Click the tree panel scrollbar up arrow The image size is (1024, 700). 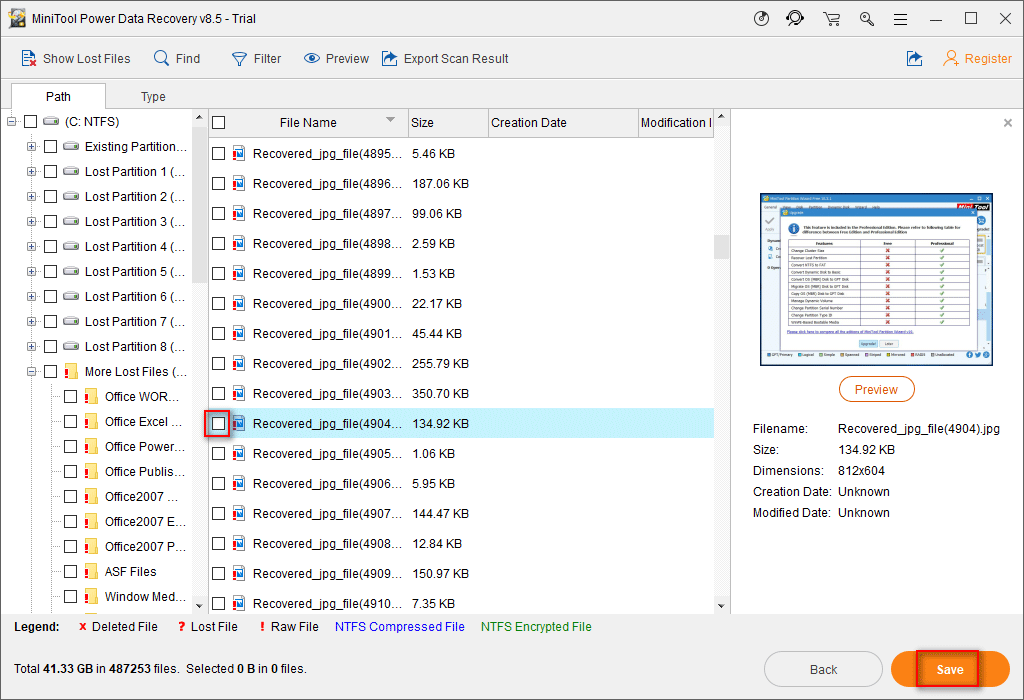coord(199,118)
